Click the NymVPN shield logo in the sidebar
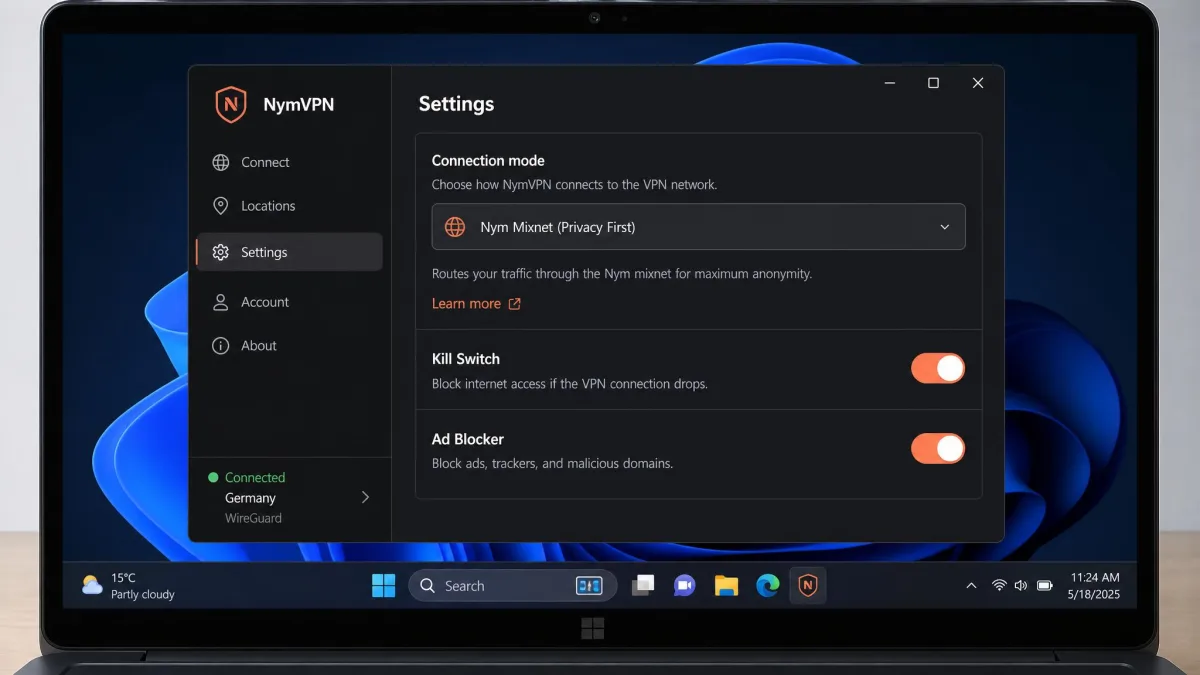This screenshot has width=1200, height=675. point(231,104)
